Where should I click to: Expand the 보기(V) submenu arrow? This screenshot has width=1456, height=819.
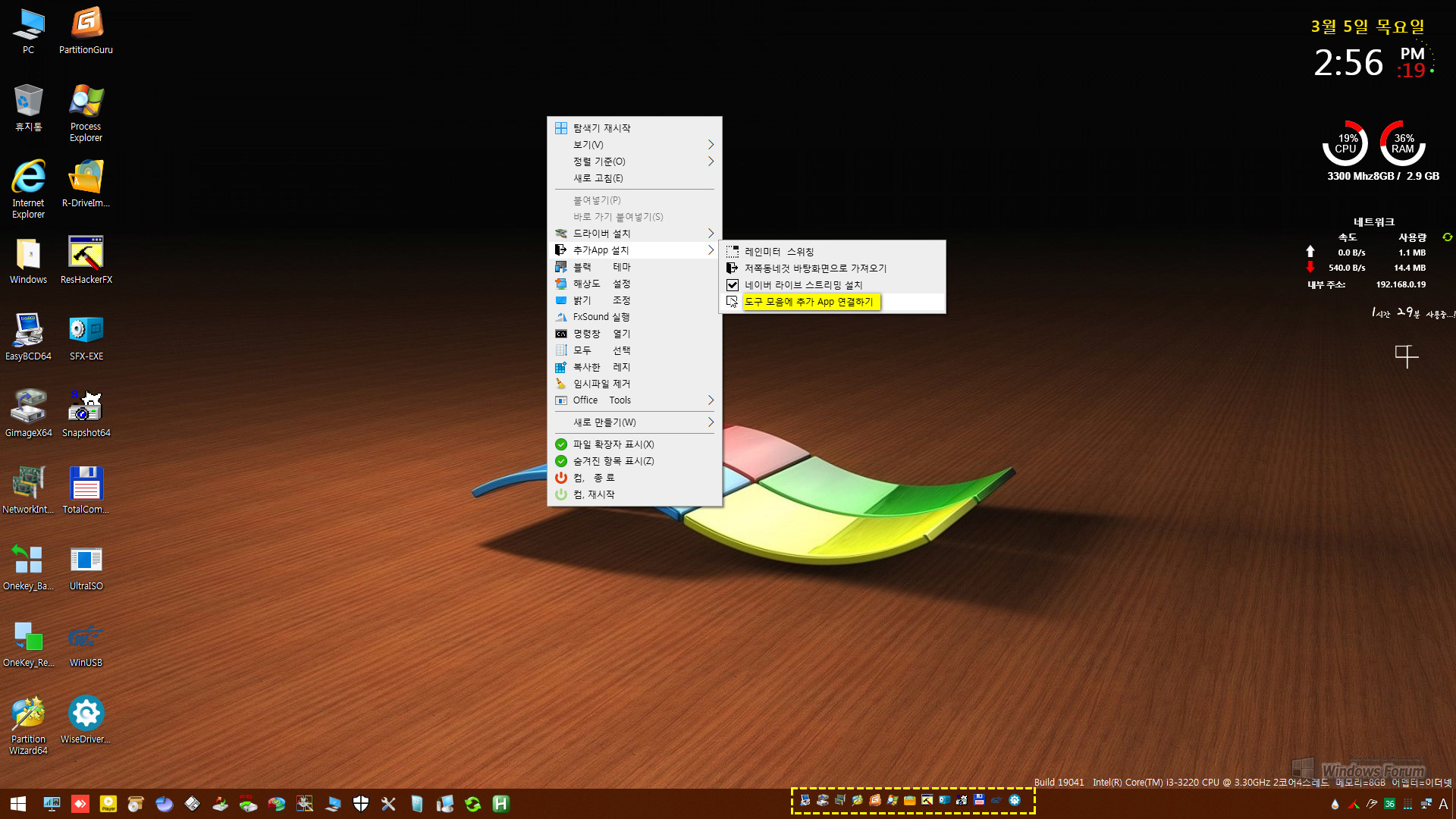[711, 145]
